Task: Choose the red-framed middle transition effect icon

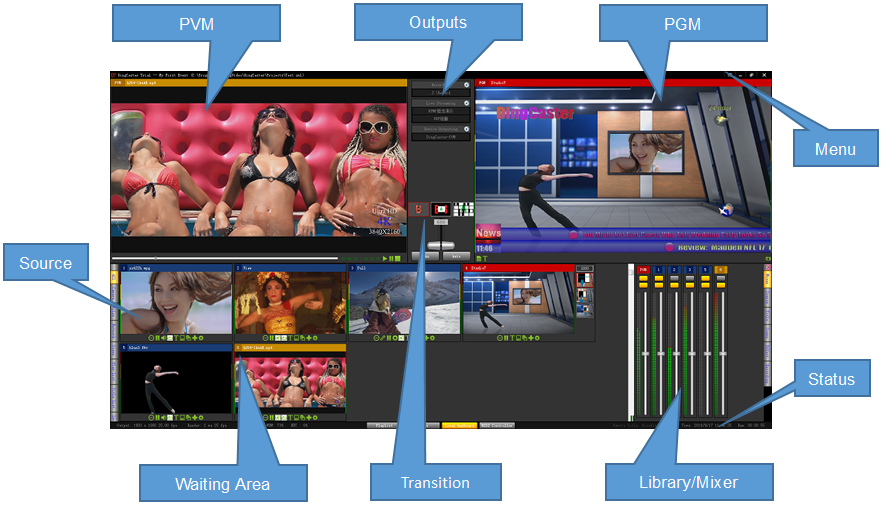Action: coord(440,210)
